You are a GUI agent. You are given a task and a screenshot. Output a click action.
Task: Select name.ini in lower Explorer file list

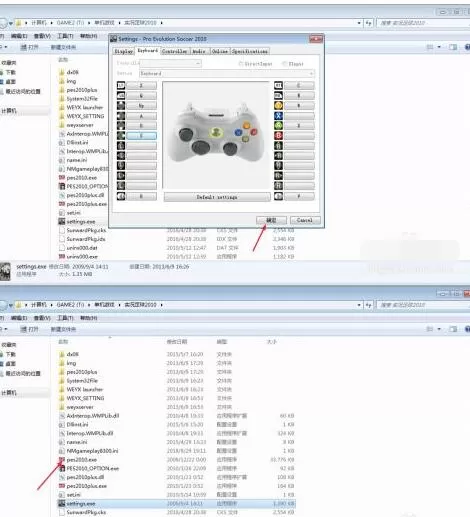(x=77, y=442)
